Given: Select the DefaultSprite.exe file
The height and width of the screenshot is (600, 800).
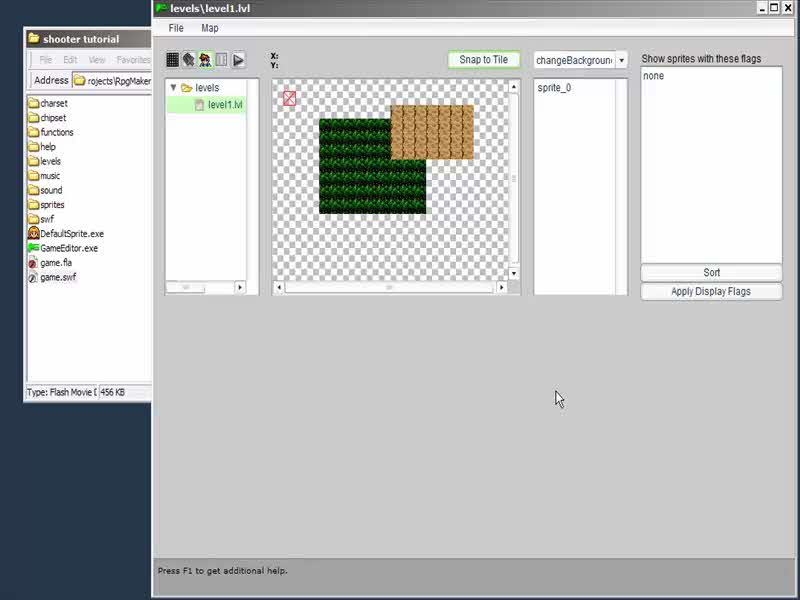Looking at the screenshot, I should [71, 233].
